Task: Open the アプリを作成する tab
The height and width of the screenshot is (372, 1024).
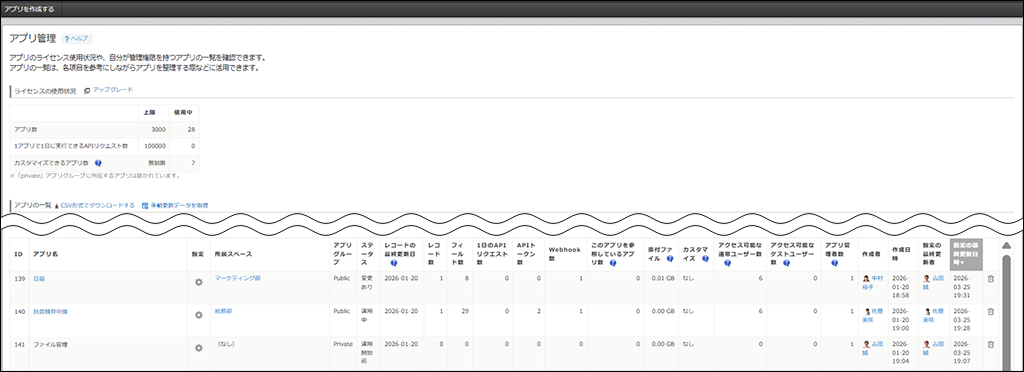Action: pyautogui.click(x=29, y=9)
